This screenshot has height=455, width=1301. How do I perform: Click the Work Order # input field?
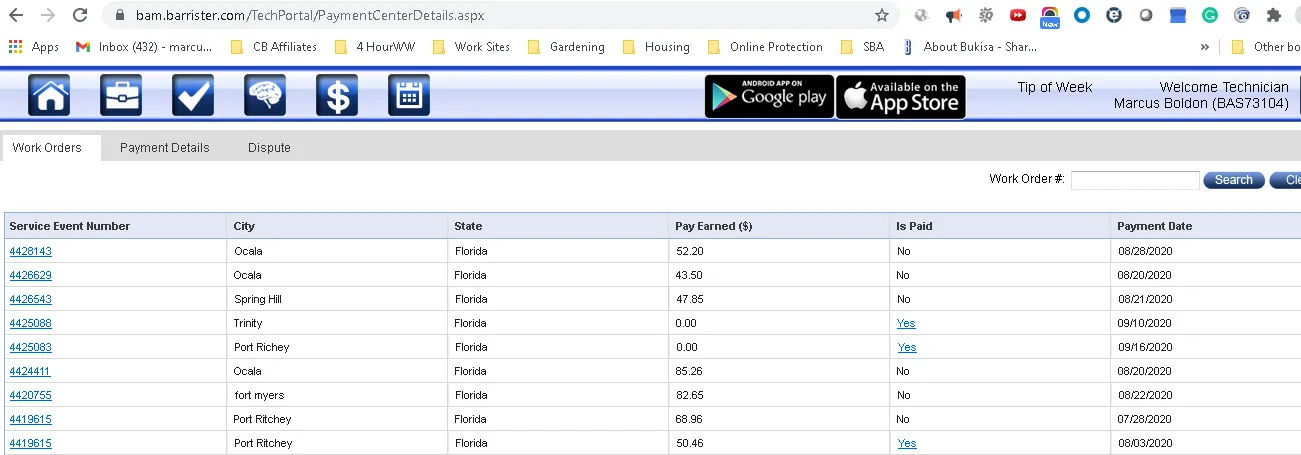pos(1134,180)
